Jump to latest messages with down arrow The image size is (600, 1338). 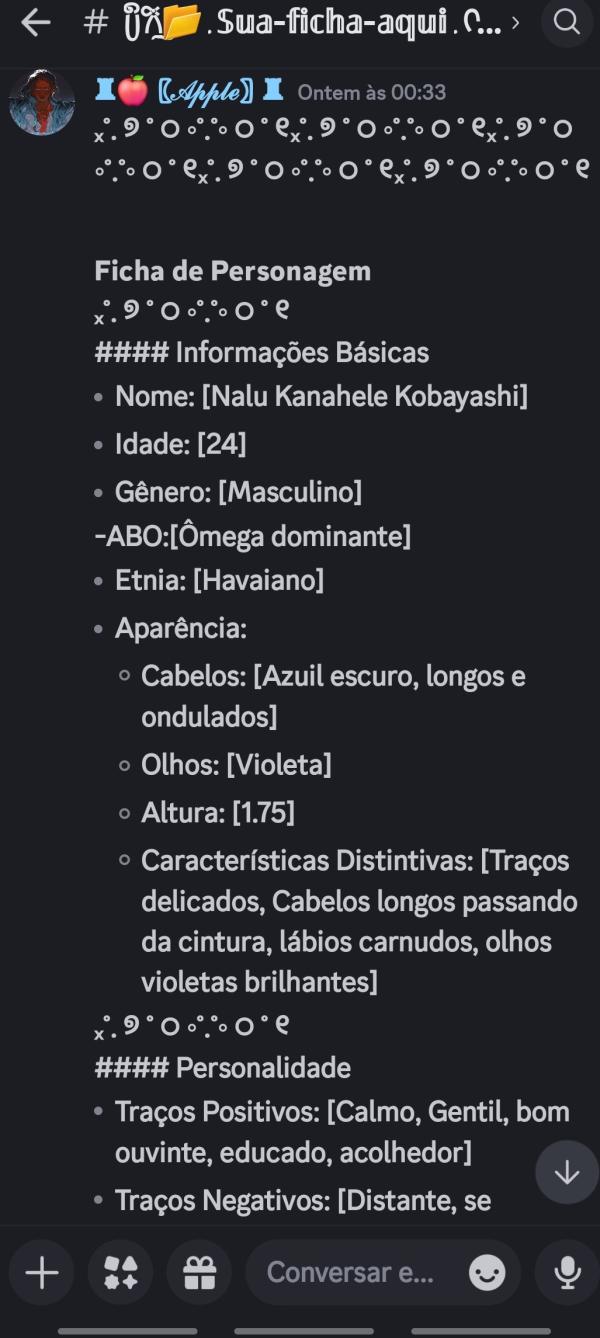(567, 1172)
